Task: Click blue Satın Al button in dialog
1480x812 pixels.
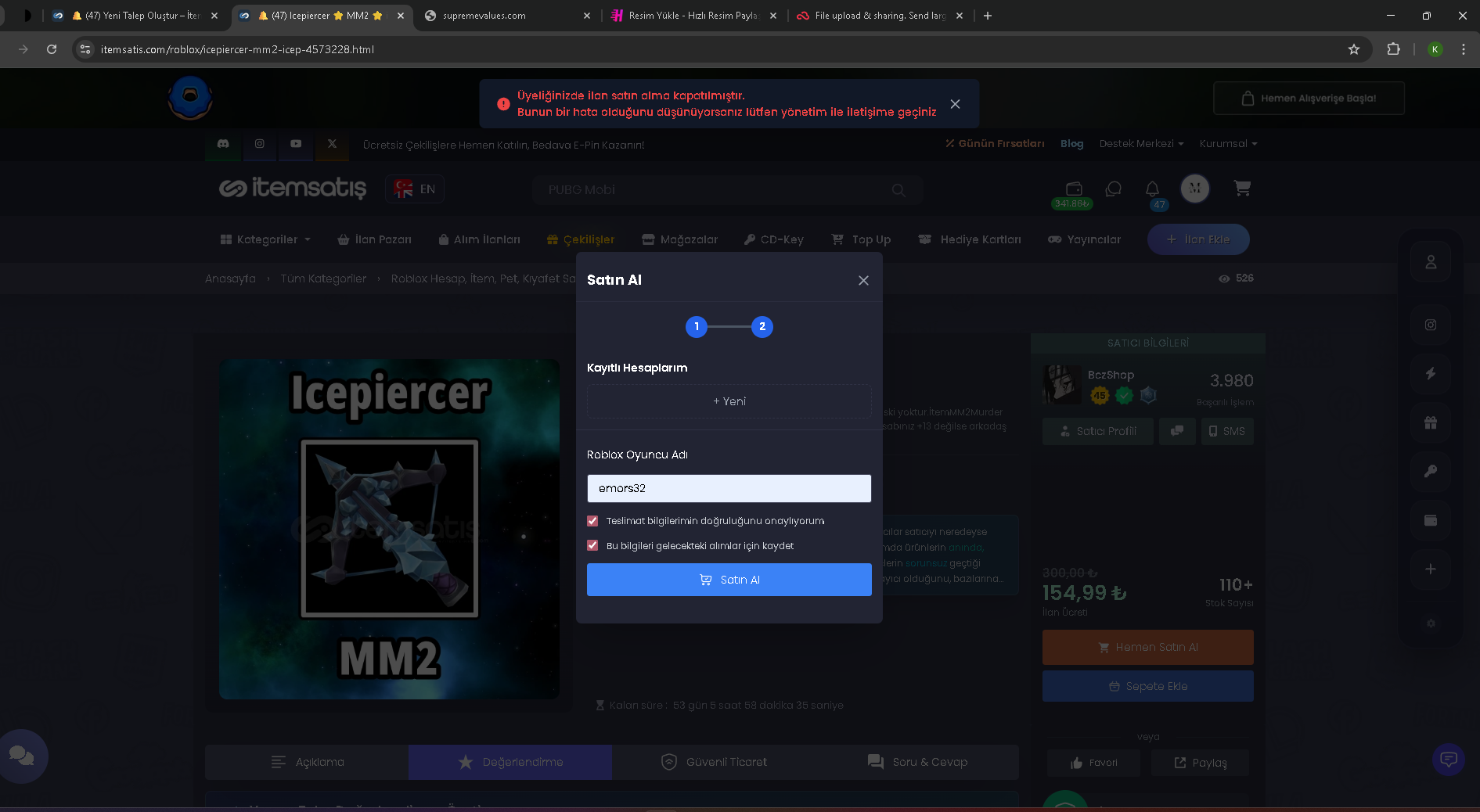Action: tap(729, 580)
